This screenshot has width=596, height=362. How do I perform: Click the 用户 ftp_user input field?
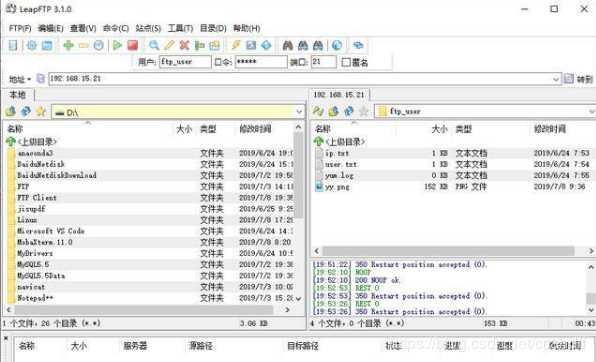tap(185, 62)
